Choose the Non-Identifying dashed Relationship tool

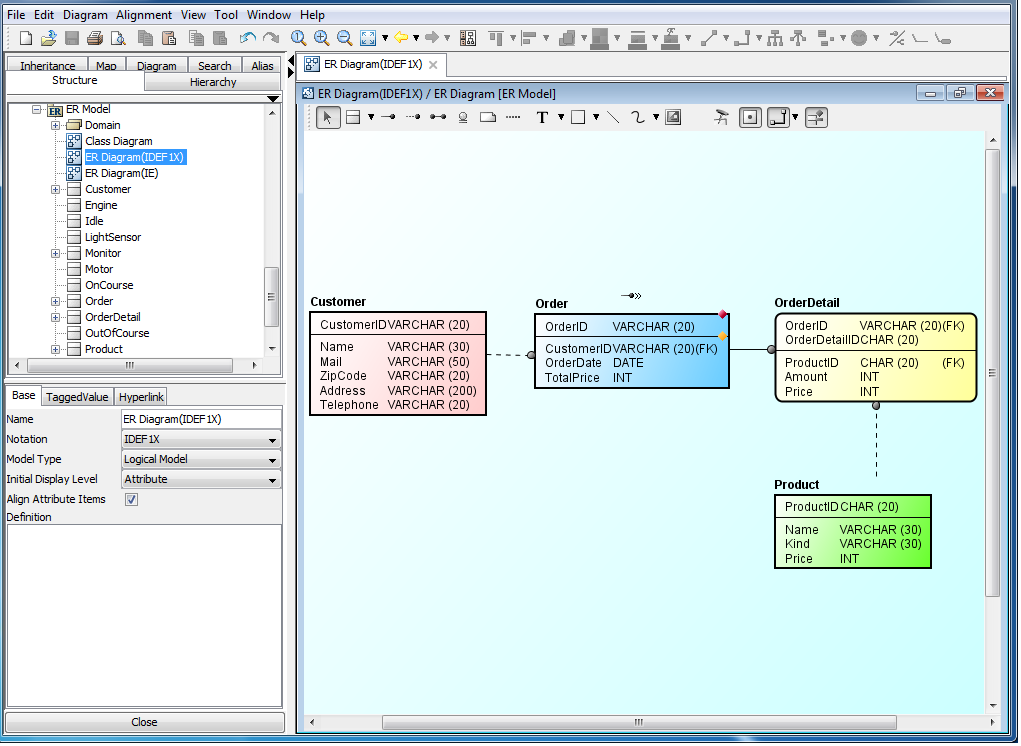pos(413,118)
